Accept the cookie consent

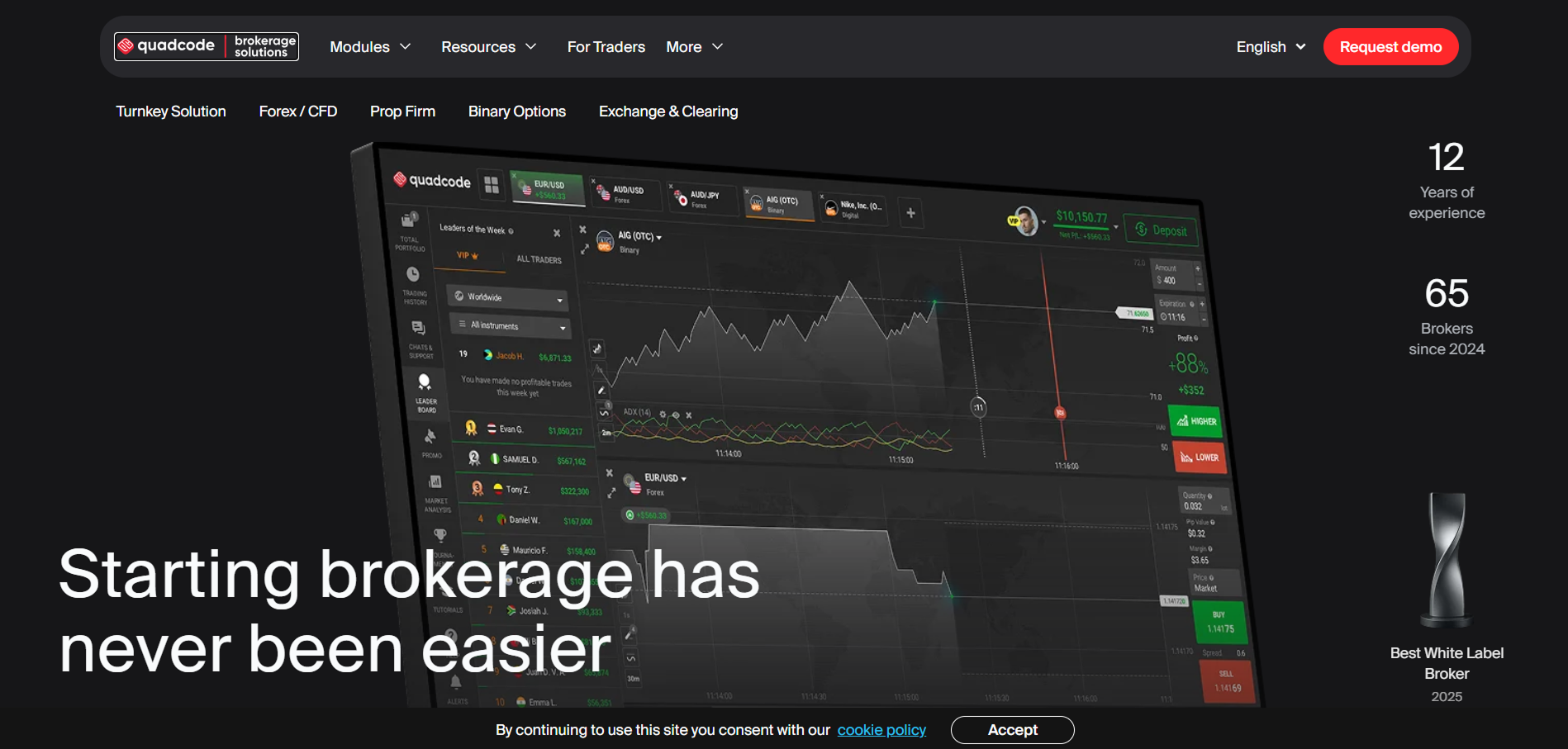(1012, 730)
